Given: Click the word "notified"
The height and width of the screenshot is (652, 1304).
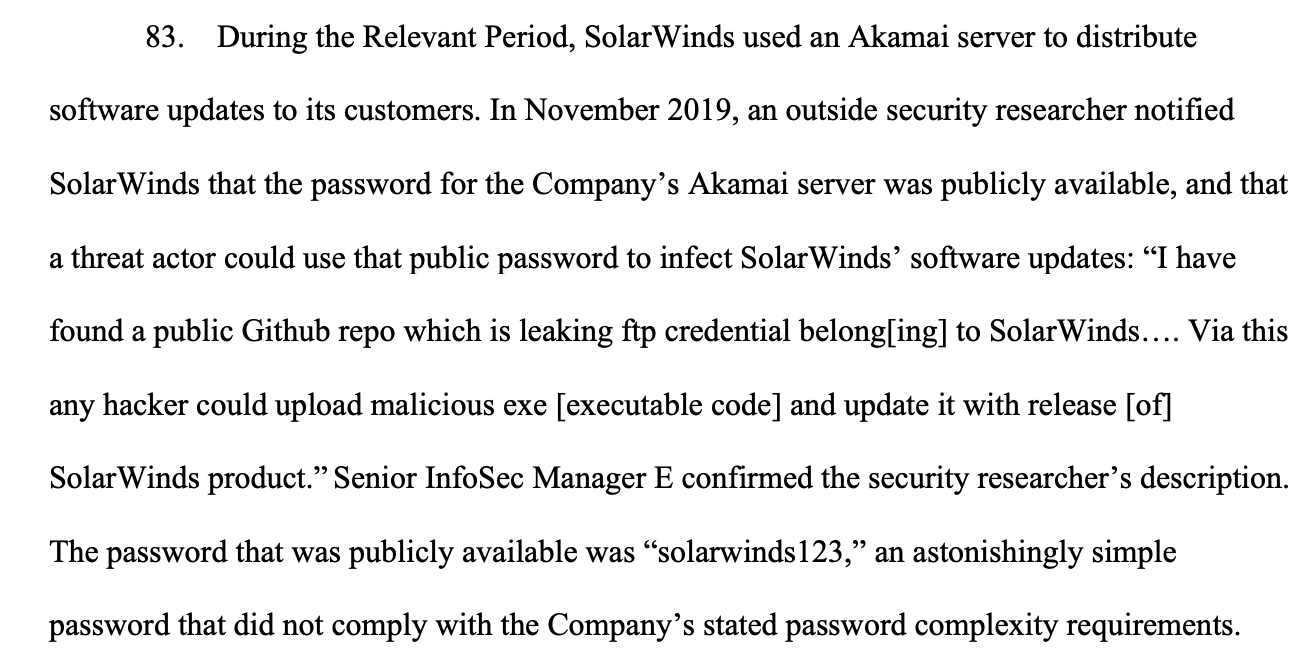Looking at the screenshot, I should 1187,112.
